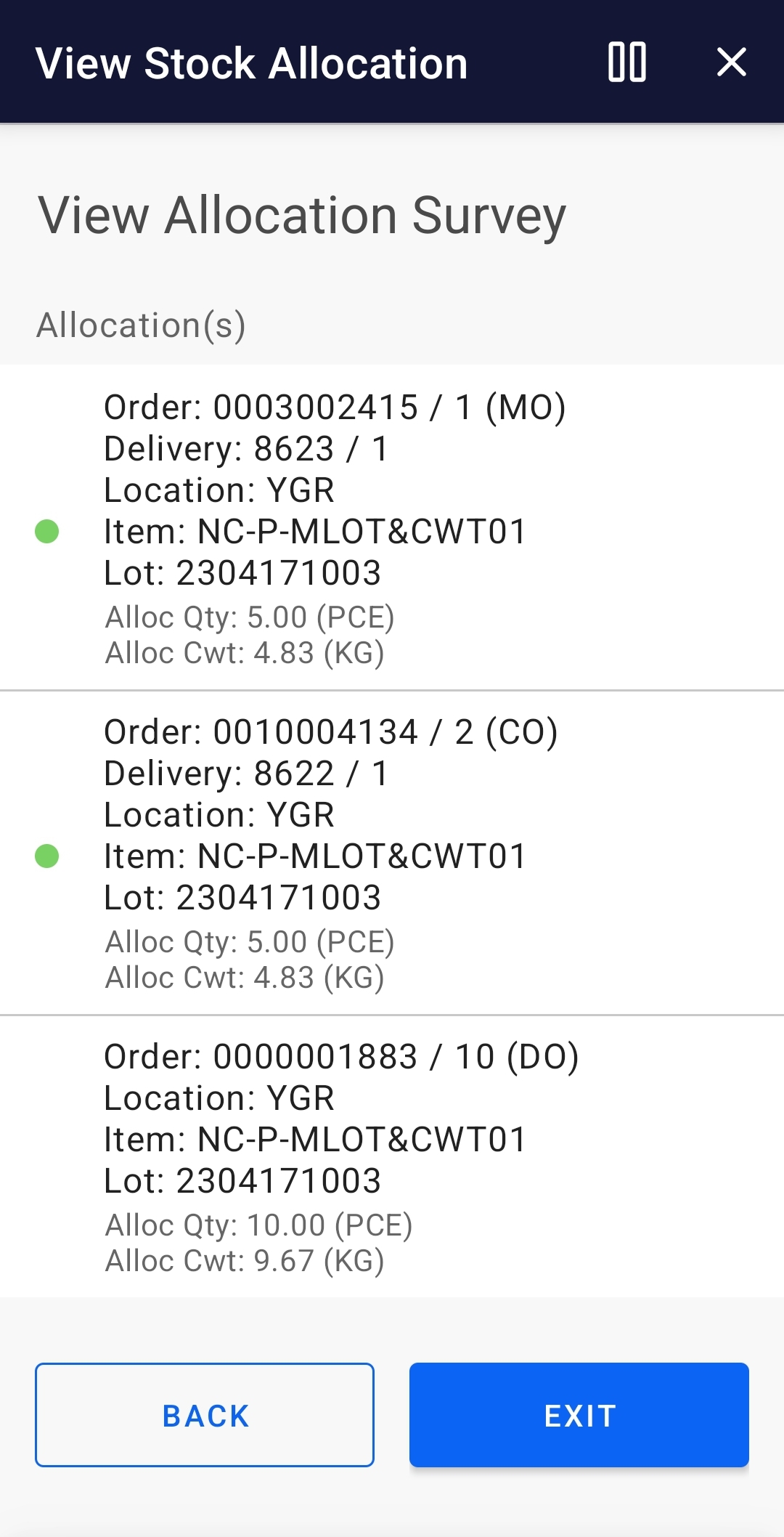Viewport: 784px width, 1537px height.
Task: Select the allocation for order 0003002415
Action: [x=392, y=530]
